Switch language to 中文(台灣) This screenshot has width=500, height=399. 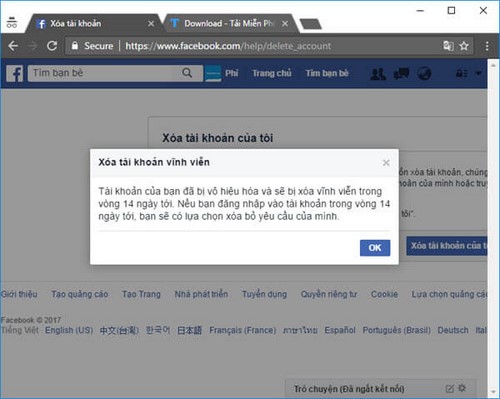[x=119, y=330]
